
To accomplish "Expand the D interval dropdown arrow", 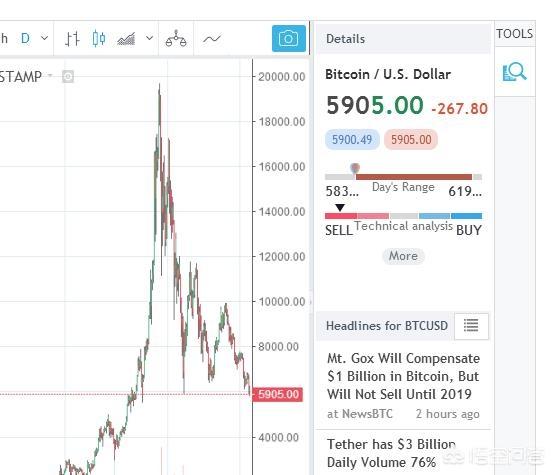I will (x=44, y=38).
